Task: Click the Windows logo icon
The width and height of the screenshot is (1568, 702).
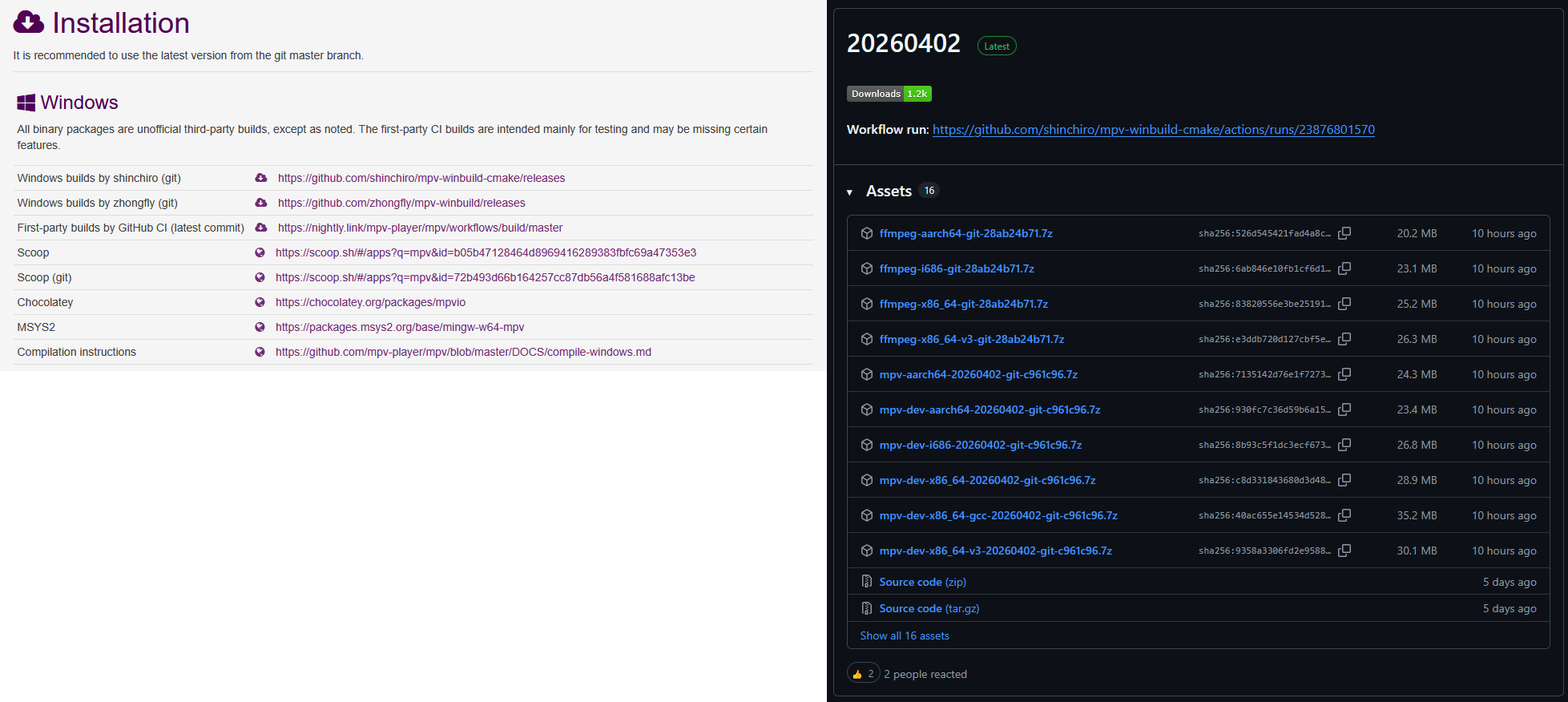Action: point(26,103)
